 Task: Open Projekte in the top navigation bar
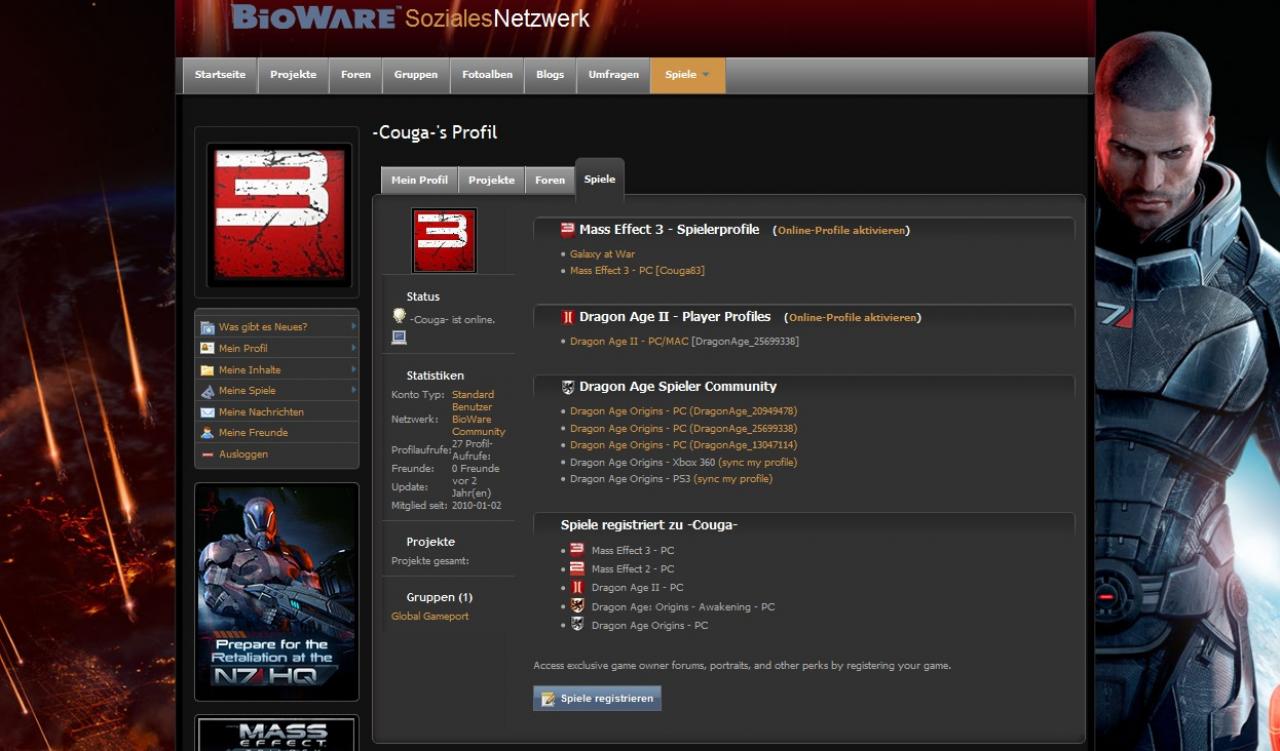[x=293, y=75]
